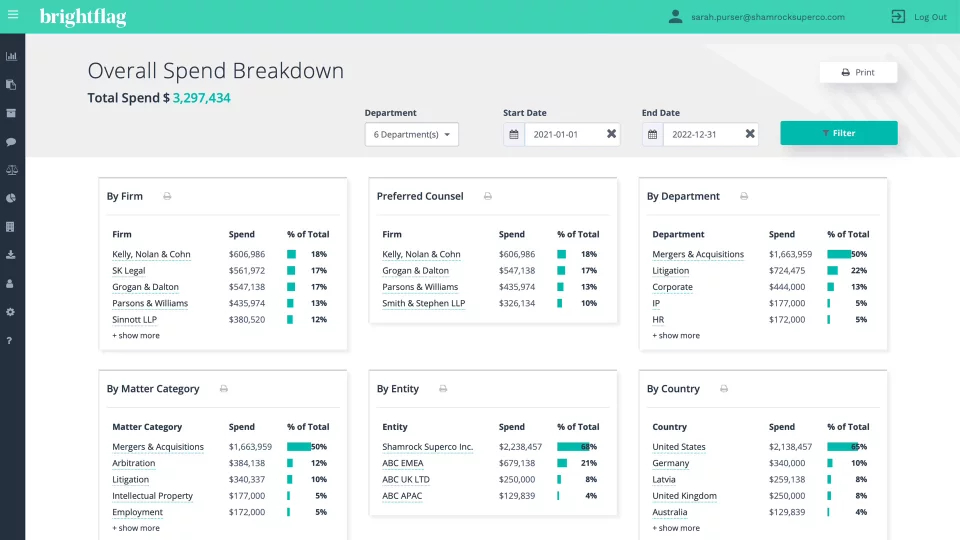Click the user avatar icon in header

coord(675,17)
